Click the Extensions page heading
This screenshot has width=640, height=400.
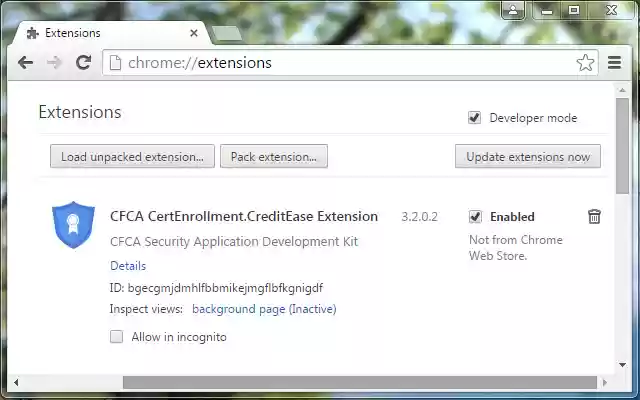tap(80, 112)
